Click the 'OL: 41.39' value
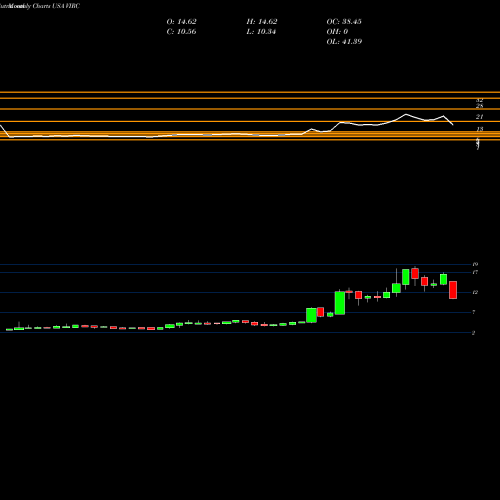 click(344, 42)
